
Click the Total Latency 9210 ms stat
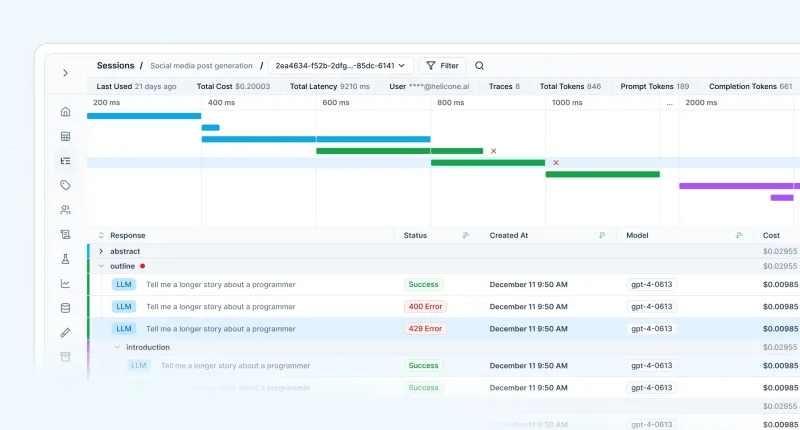click(x=330, y=87)
